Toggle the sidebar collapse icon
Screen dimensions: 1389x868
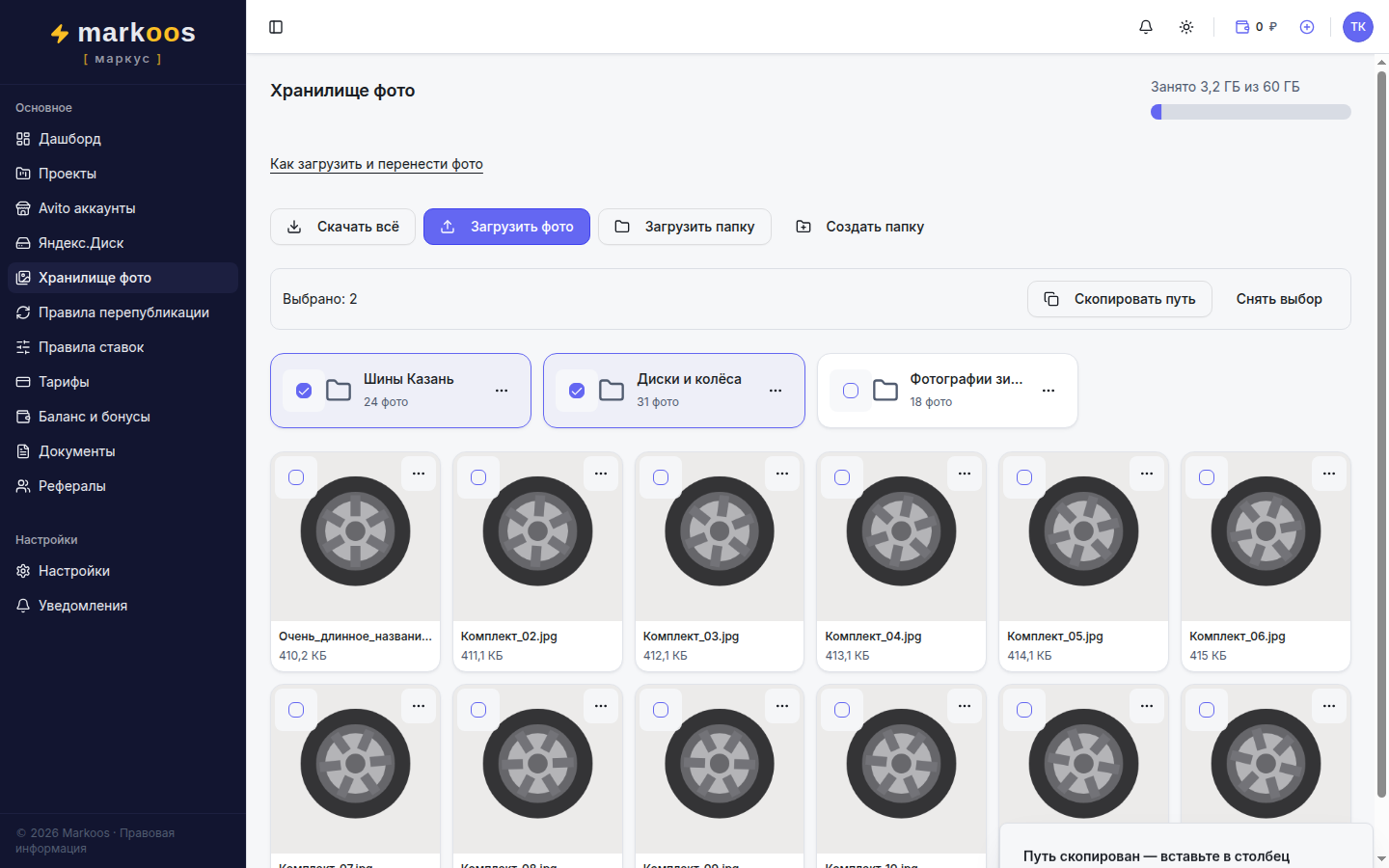[x=276, y=27]
